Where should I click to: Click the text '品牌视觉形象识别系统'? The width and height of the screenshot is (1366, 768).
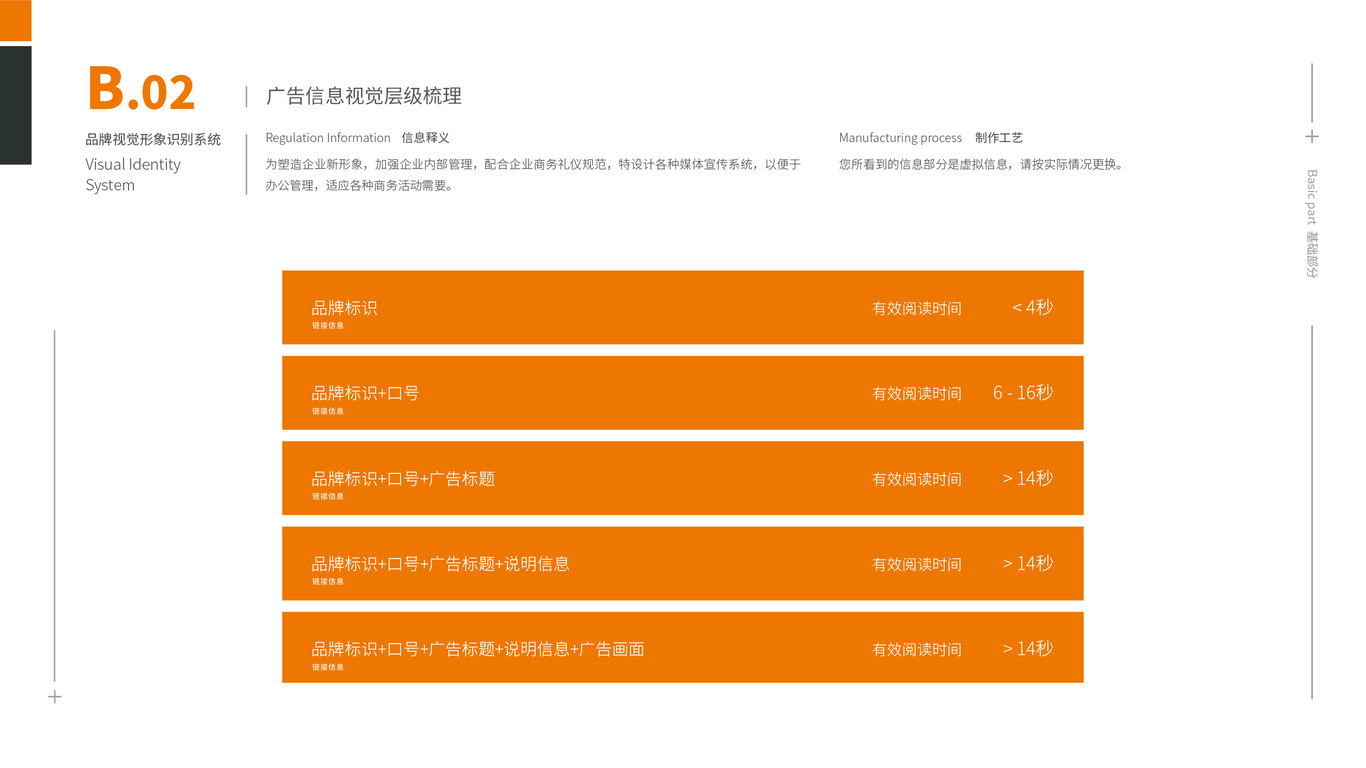pos(153,139)
